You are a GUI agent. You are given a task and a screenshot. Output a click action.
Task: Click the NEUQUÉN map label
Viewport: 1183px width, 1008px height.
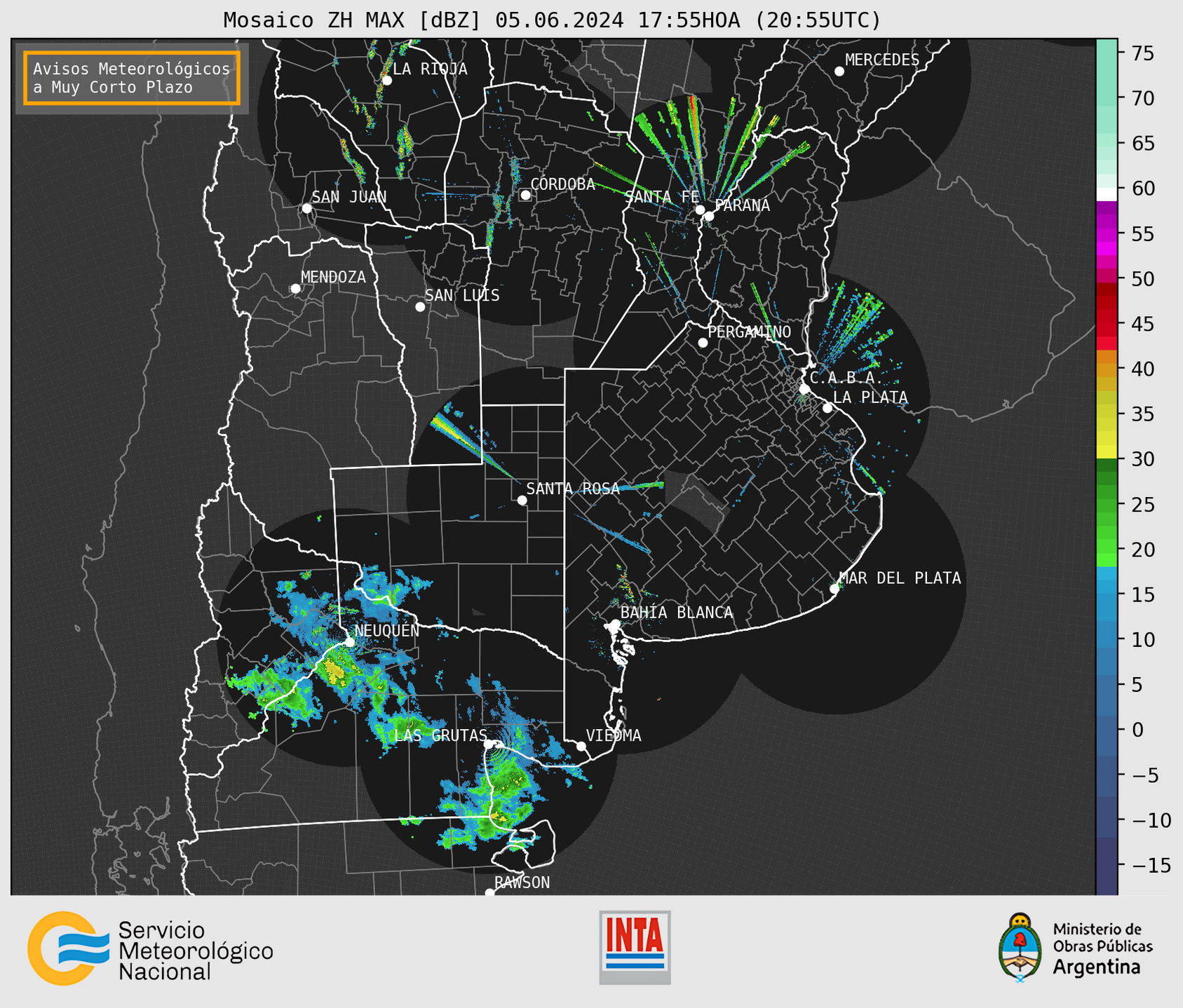[x=387, y=630]
